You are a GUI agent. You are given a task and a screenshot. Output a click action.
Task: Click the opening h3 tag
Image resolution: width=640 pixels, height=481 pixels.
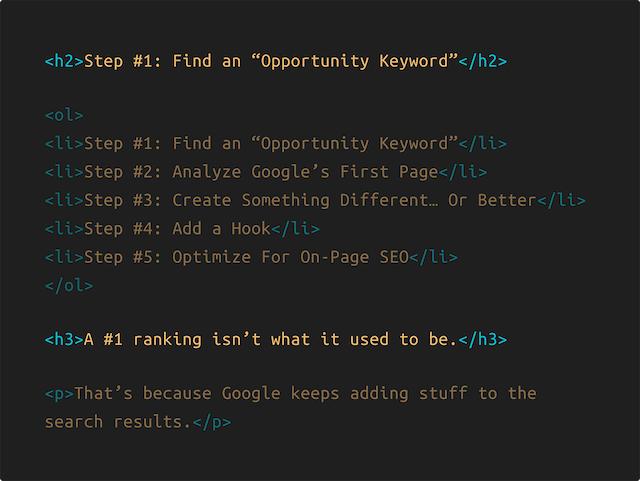pyautogui.click(x=64, y=340)
